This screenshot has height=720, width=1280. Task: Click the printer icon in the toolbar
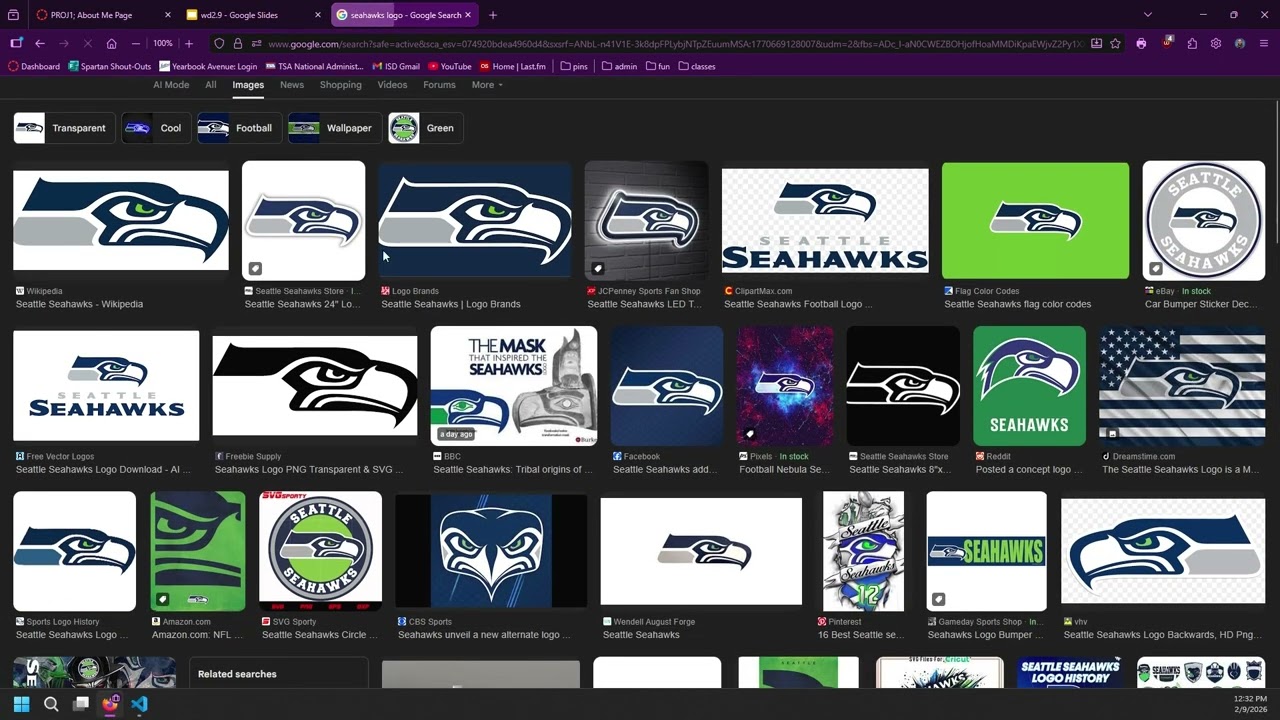[x=1141, y=44]
